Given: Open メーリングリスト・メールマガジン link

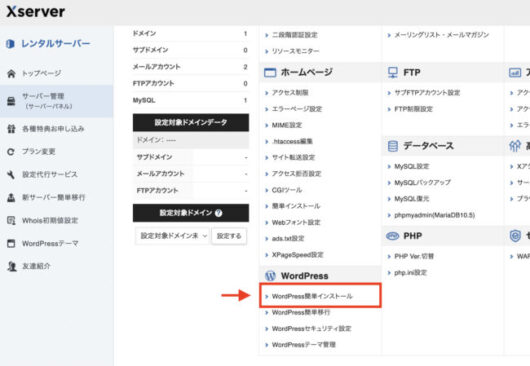Looking at the screenshot, I should [x=441, y=35].
